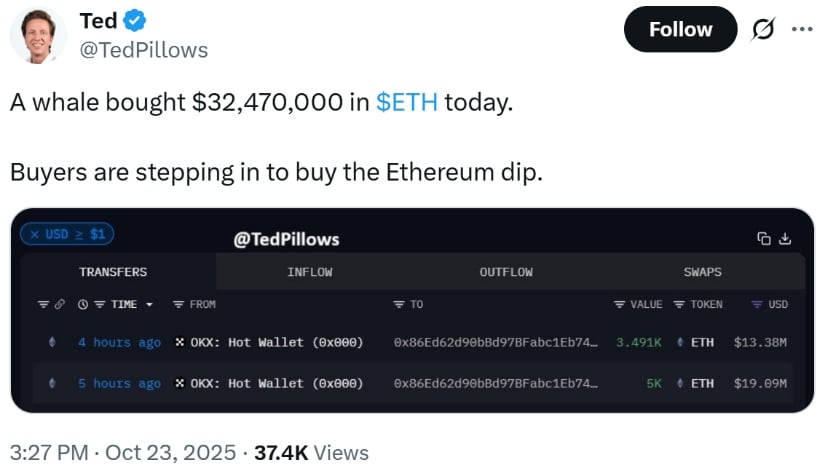Open the USD column filter
This screenshot has width=825, height=468.
tap(756, 304)
